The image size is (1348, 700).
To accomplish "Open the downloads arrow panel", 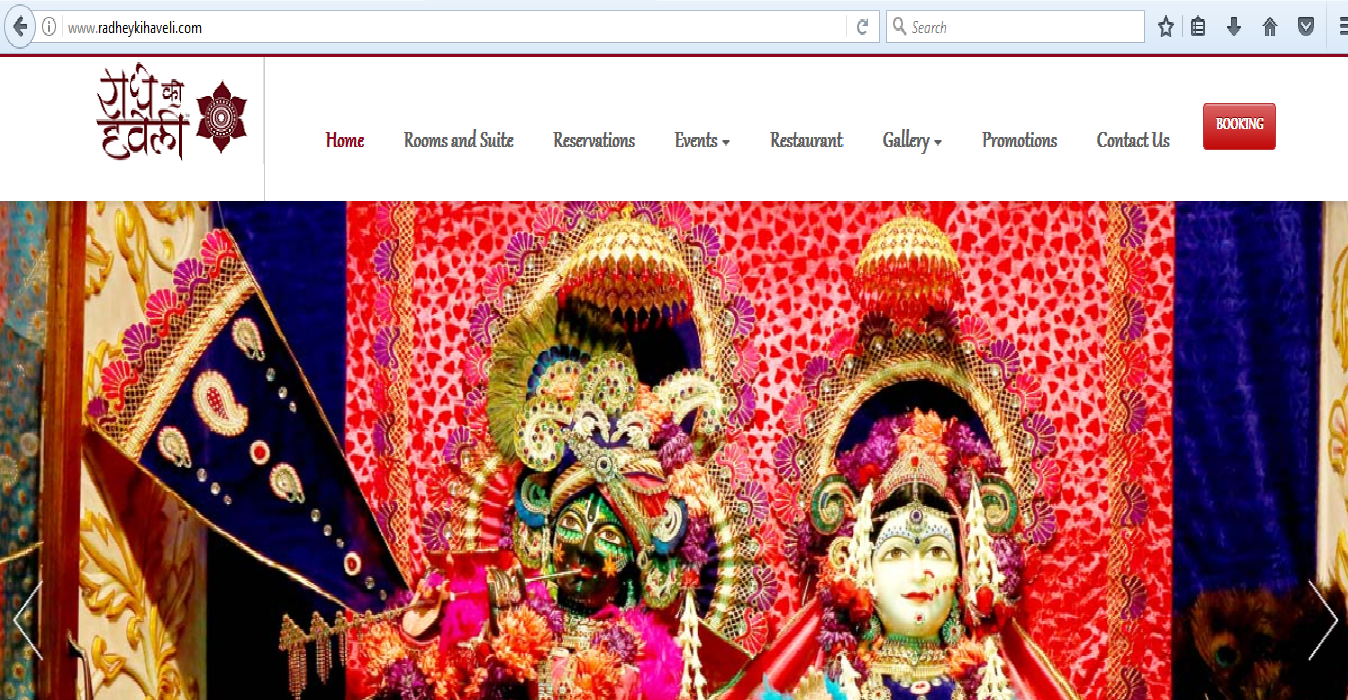I will click(1234, 27).
